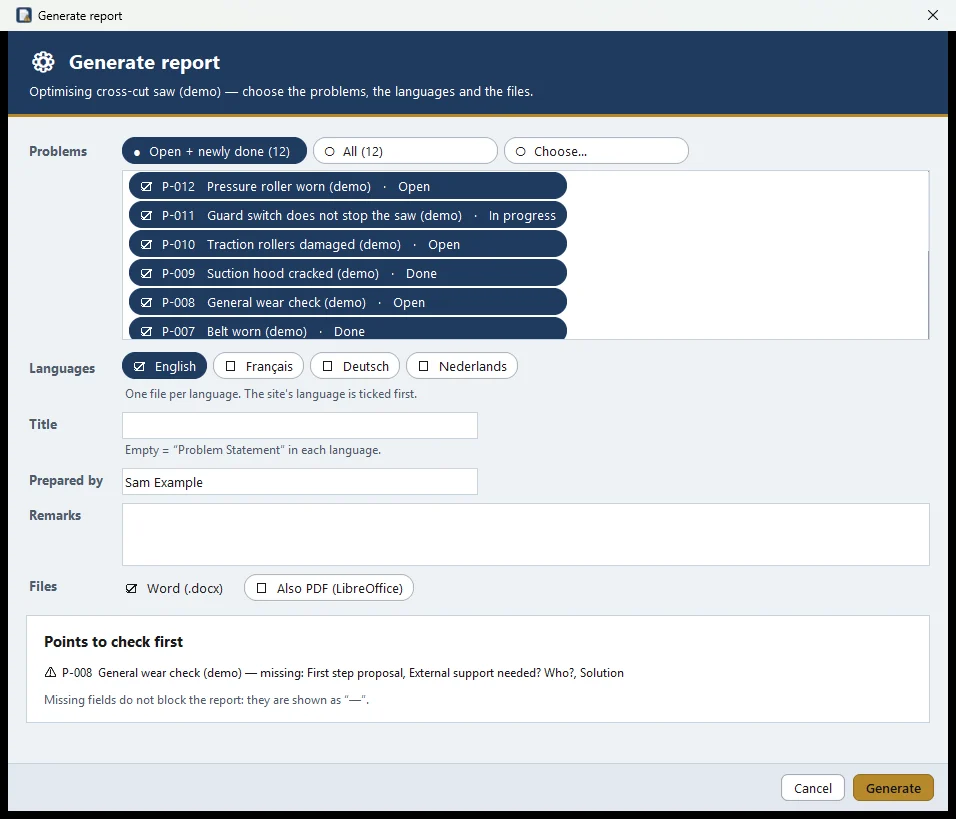Untick P-008 General wear check in problems list
Viewport: 956px width, 819px height.
point(348,302)
